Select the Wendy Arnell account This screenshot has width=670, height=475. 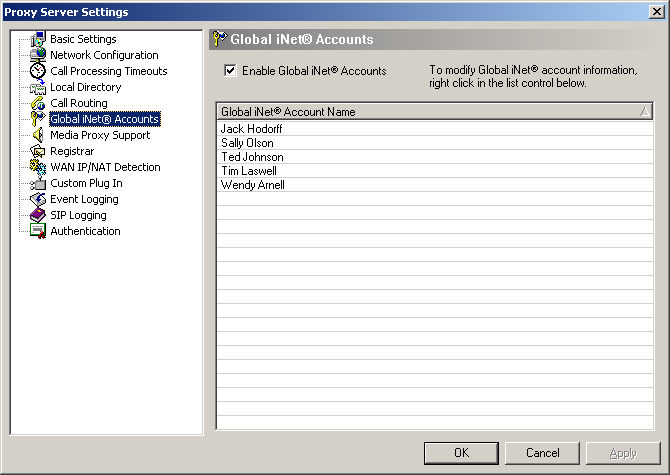click(x=435, y=185)
